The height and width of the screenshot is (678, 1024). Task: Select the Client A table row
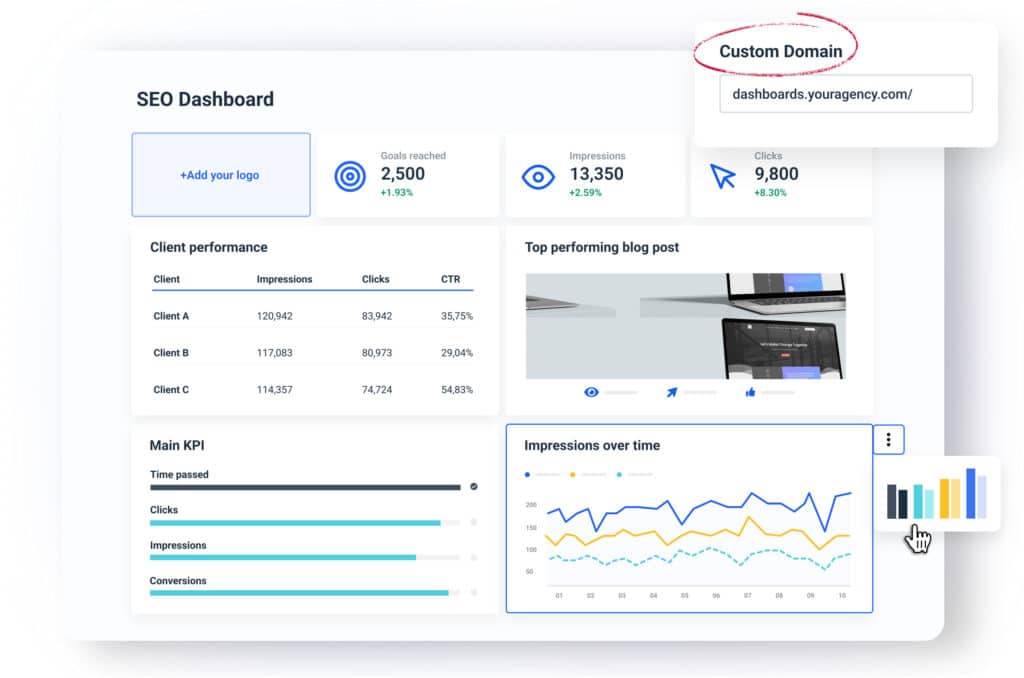[x=313, y=316]
